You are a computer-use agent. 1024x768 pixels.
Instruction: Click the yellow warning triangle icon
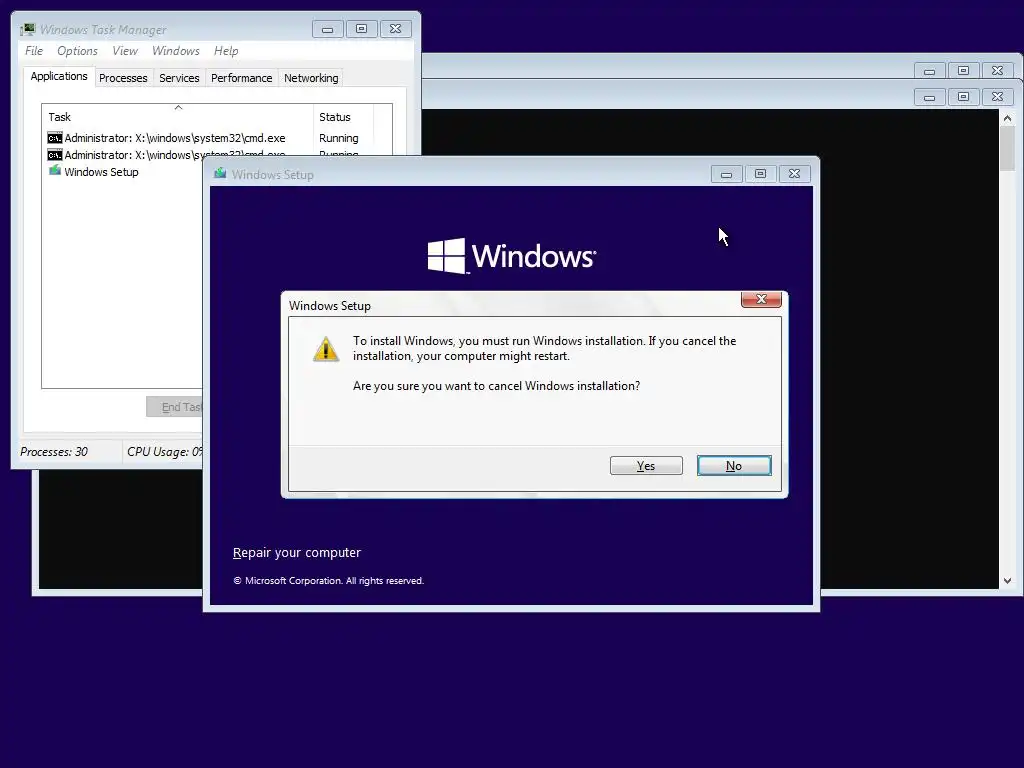click(326, 349)
